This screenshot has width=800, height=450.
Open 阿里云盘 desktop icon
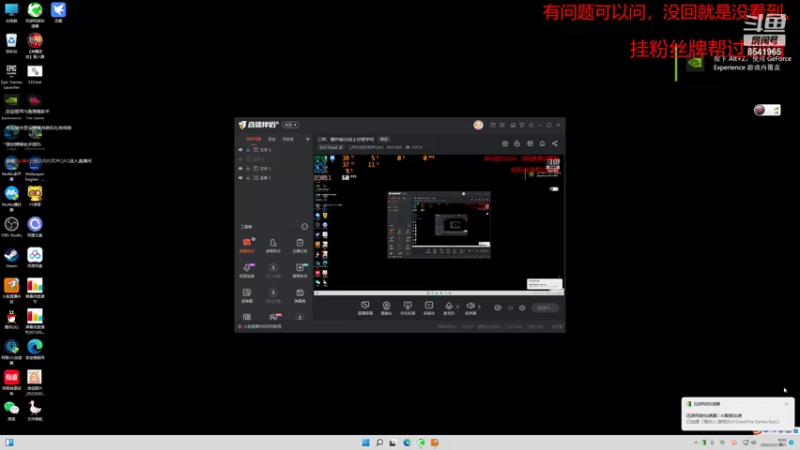[x=35, y=227]
